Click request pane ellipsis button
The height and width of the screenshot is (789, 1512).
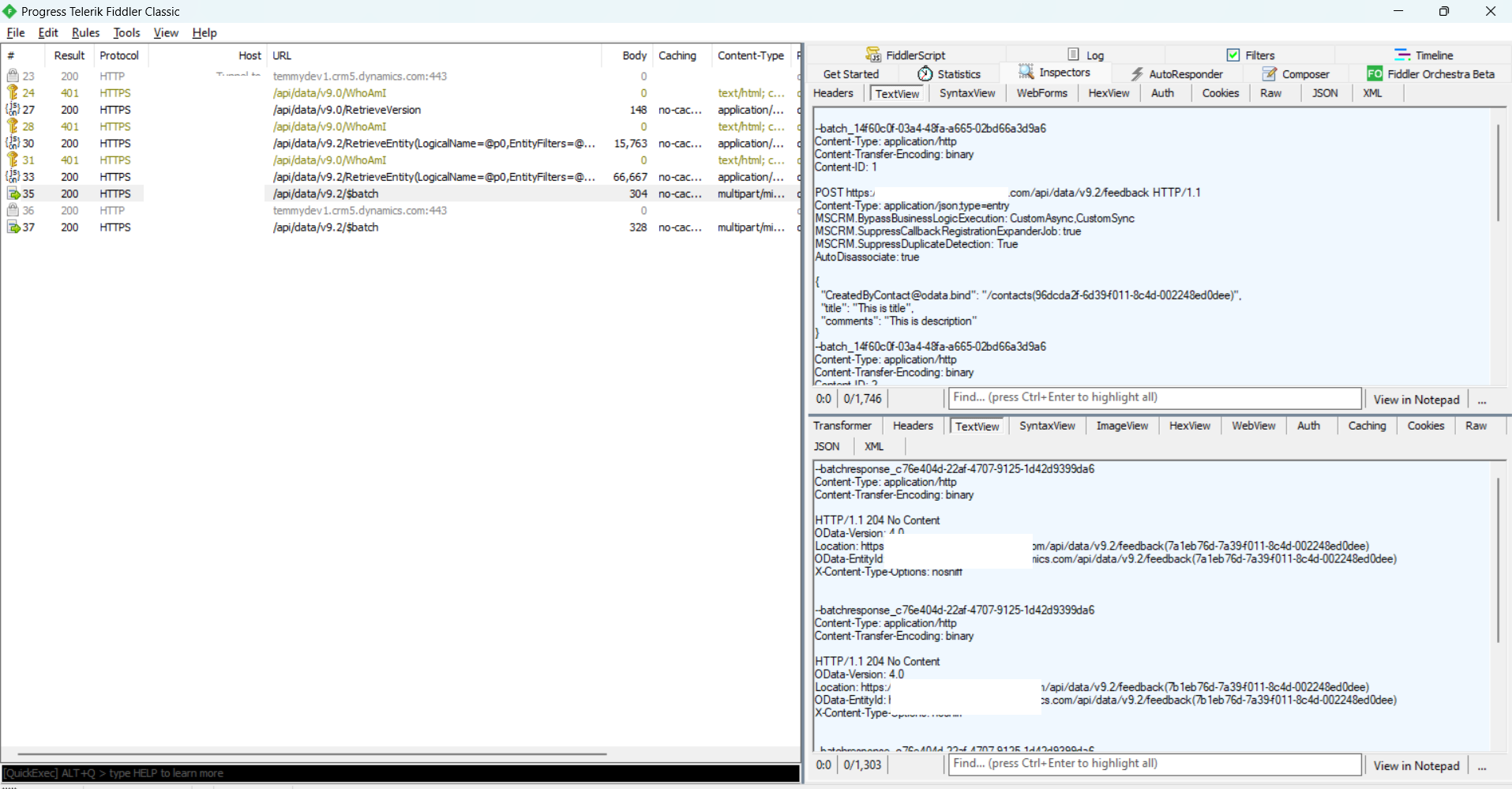click(1482, 400)
